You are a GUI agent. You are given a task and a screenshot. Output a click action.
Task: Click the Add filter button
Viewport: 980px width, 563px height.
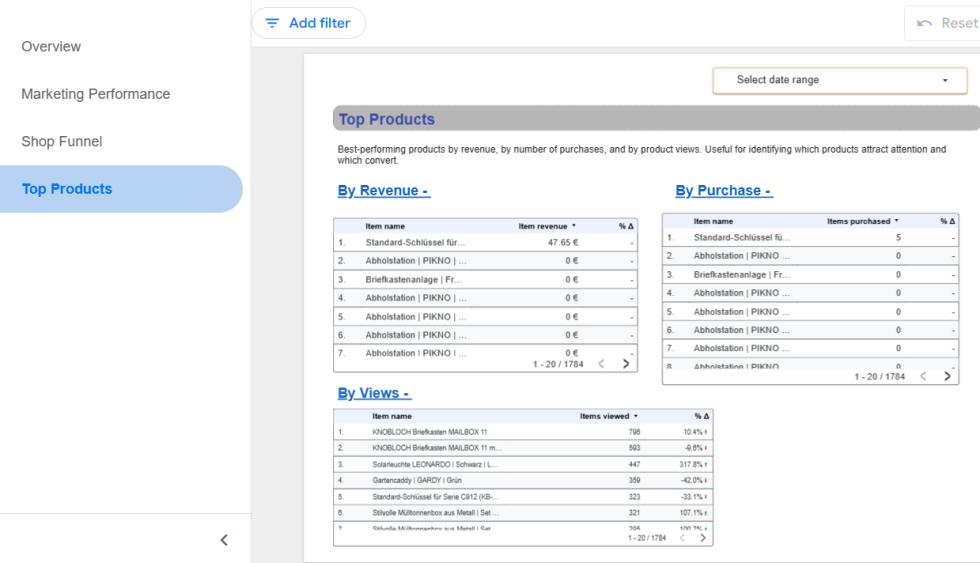[x=309, y=23]
